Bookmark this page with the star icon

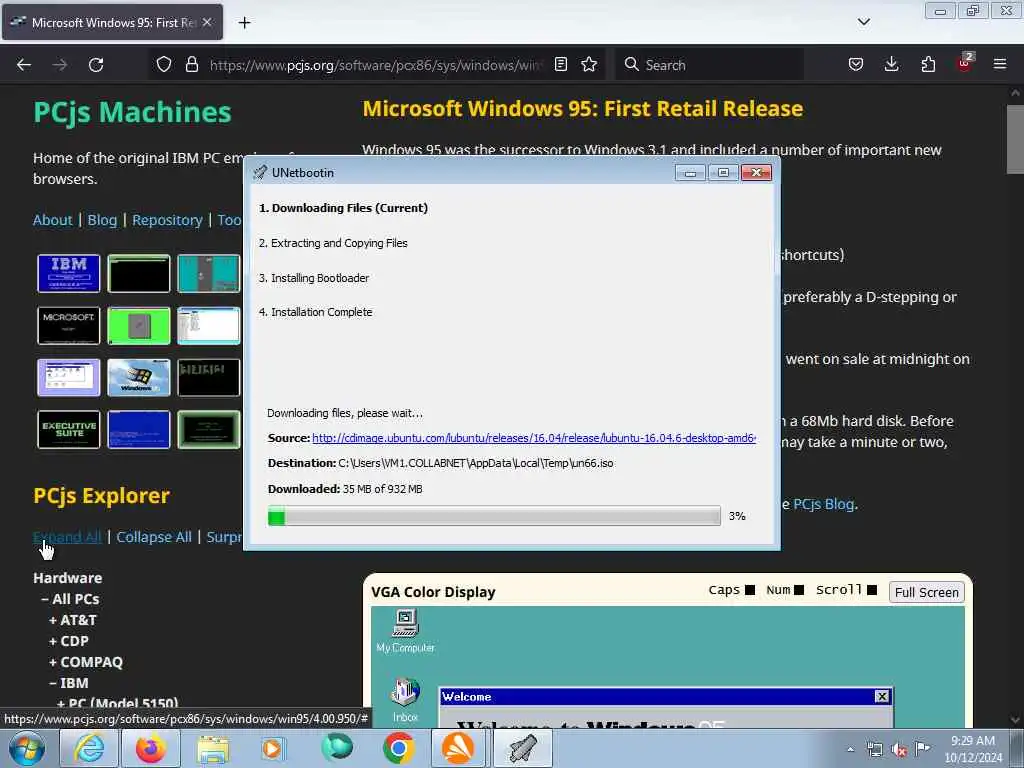[x=589, y=64]
